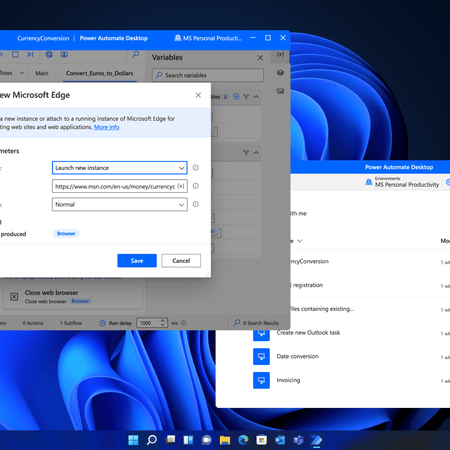Select the Convert_Euros_to_Dollars tab

(99, 73)
